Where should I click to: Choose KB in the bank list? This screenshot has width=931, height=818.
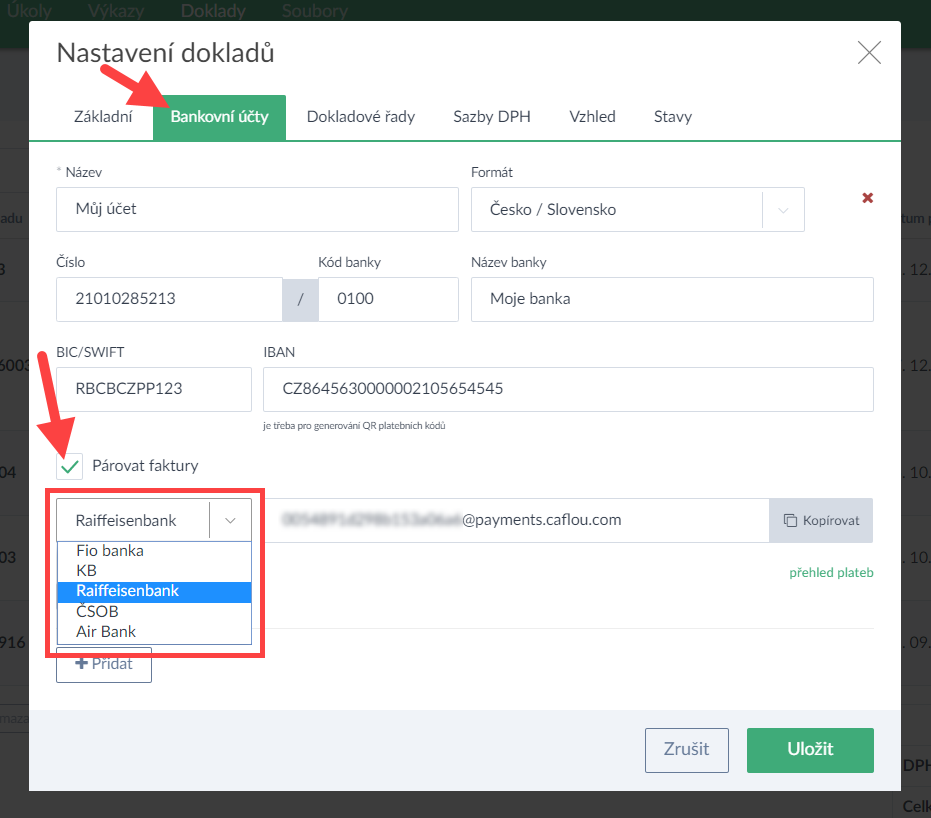point(87,571)
